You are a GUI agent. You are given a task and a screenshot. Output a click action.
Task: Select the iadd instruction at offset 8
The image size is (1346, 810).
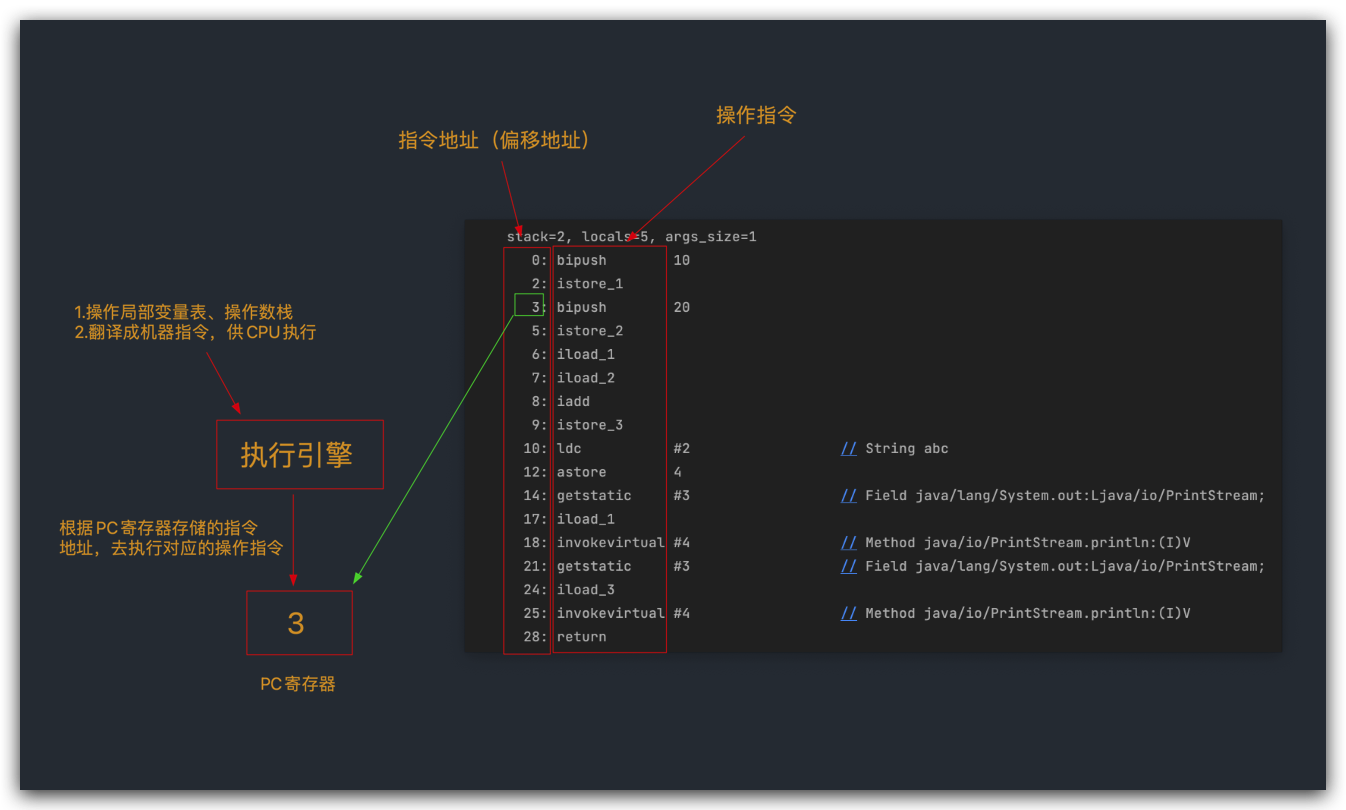[573, 401]
